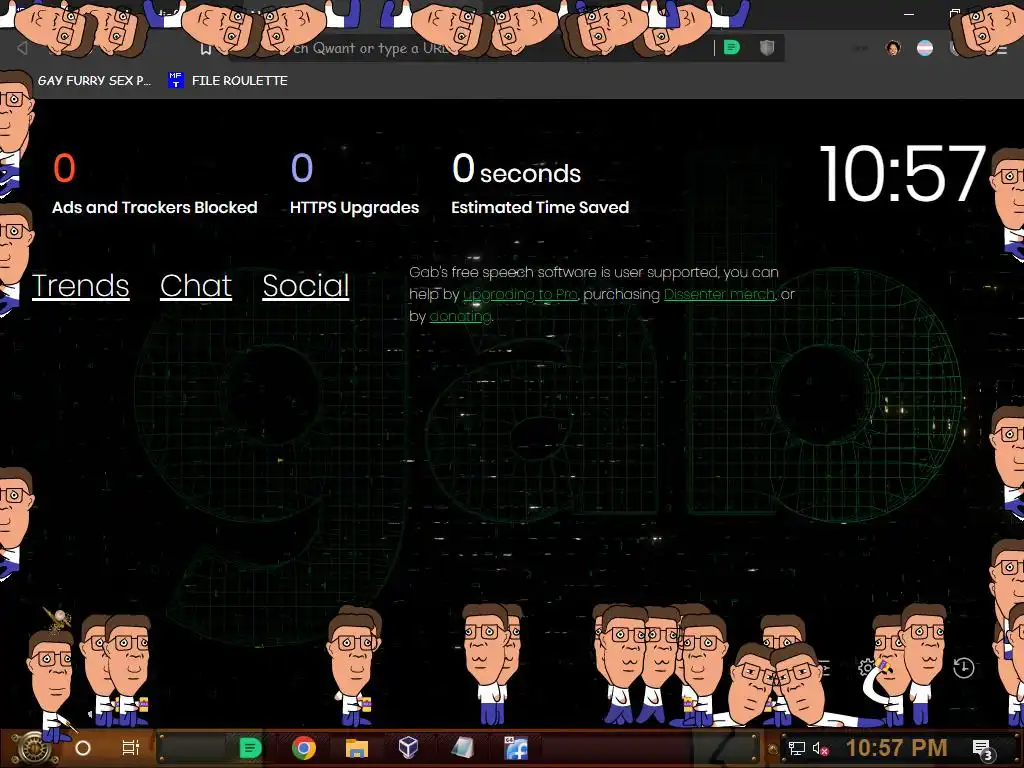Click the Ads and Trackers Blocked counter
This screenshot has width=1024, height=768.
click(154, 184)
